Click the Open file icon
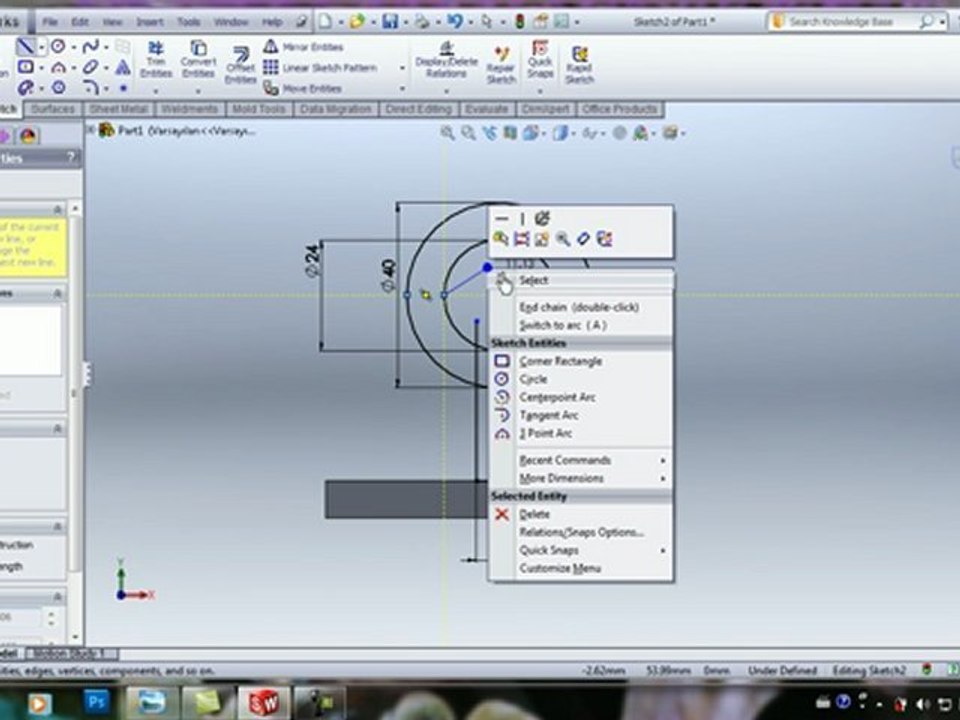The width and height of the screenshot is (960, 720). click(356, 22)
